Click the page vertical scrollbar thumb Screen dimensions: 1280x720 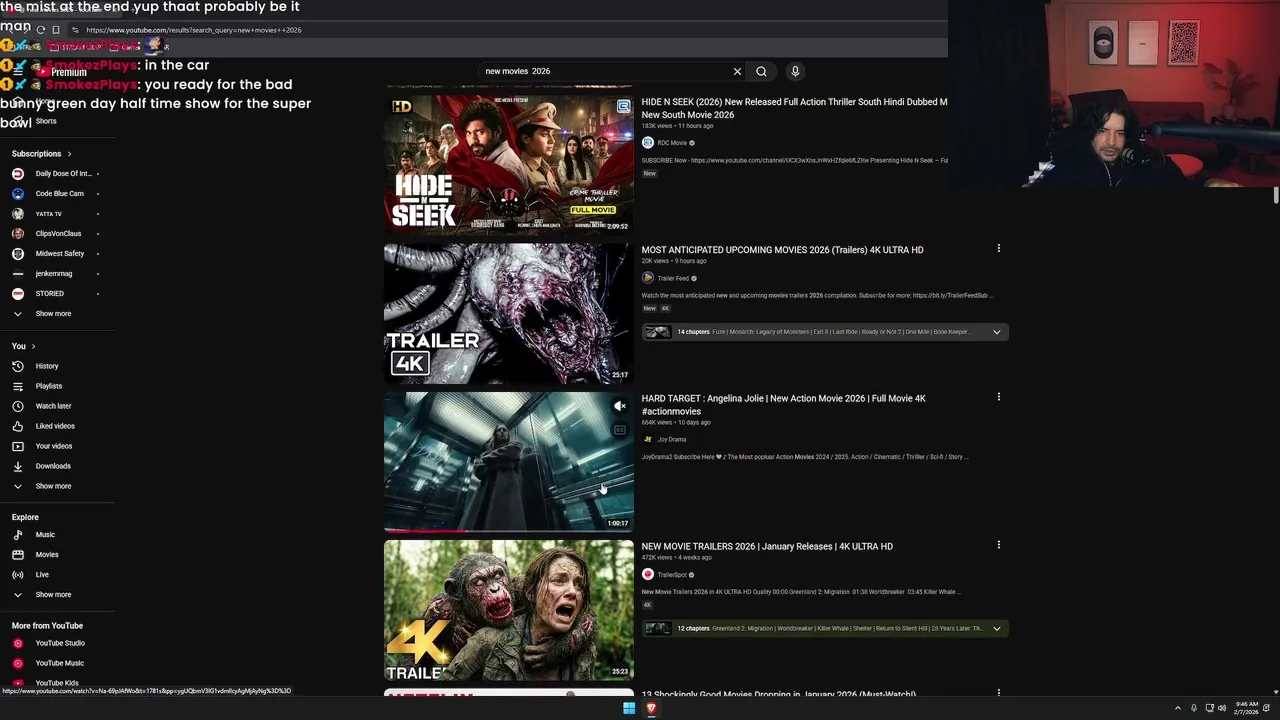1276,194
